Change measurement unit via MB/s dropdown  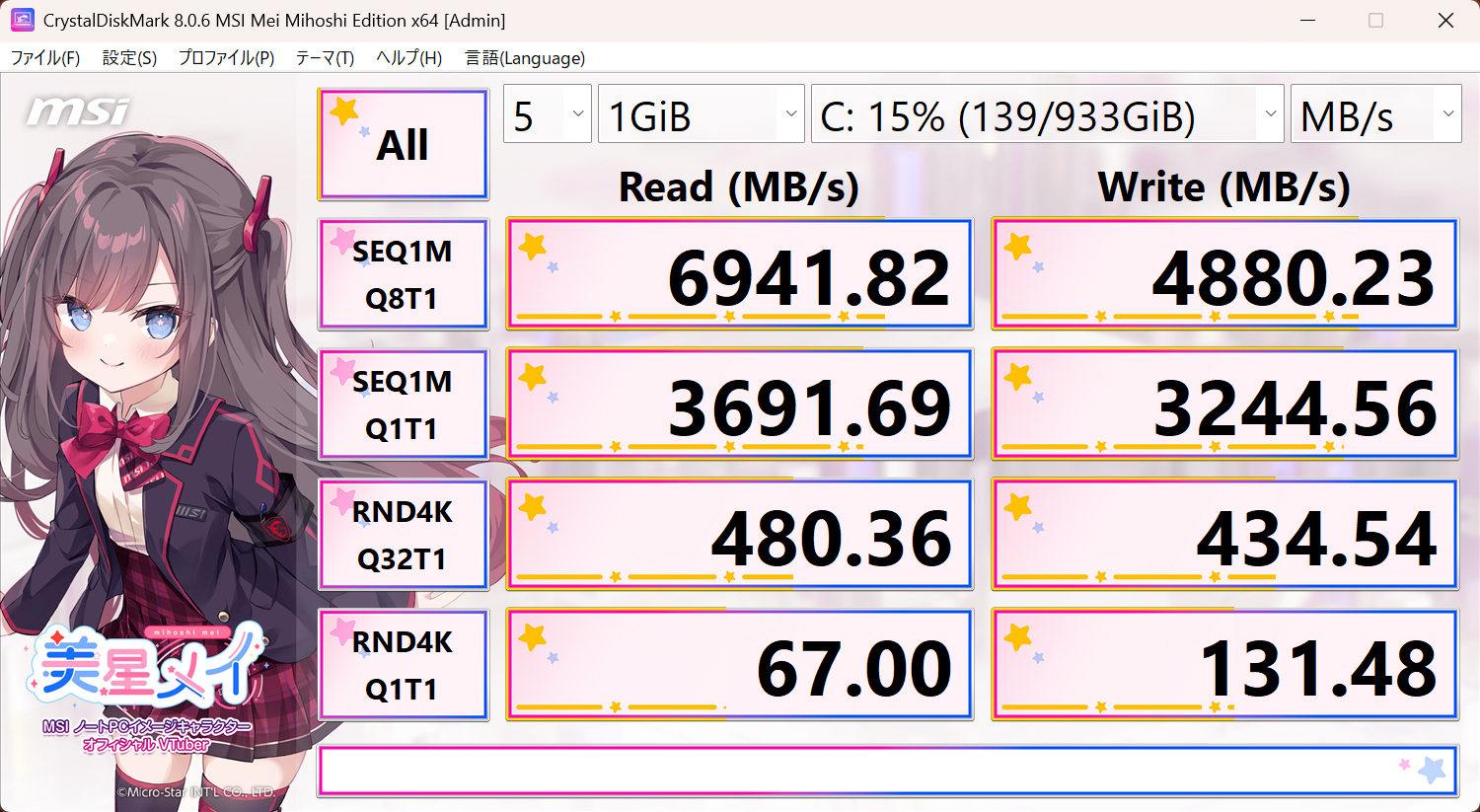(x=1375, y=113)
